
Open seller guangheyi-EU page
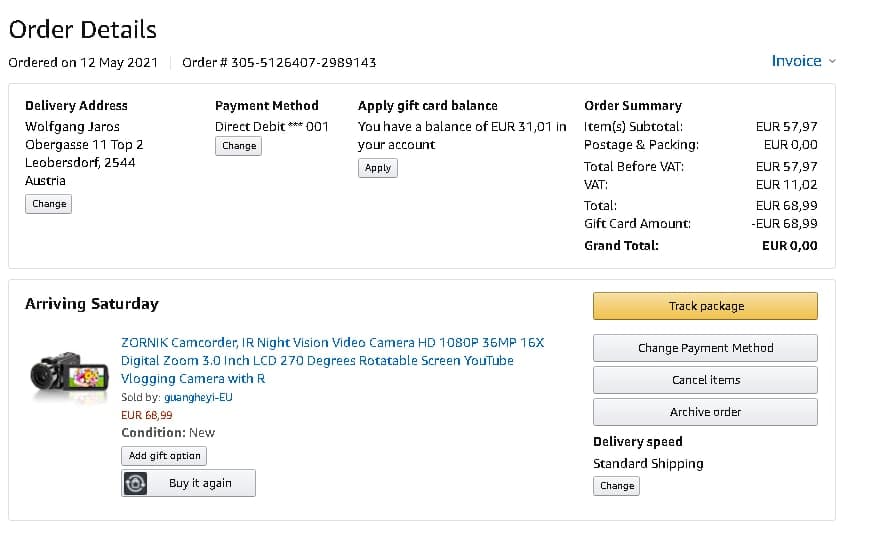[x=198, y=397]
